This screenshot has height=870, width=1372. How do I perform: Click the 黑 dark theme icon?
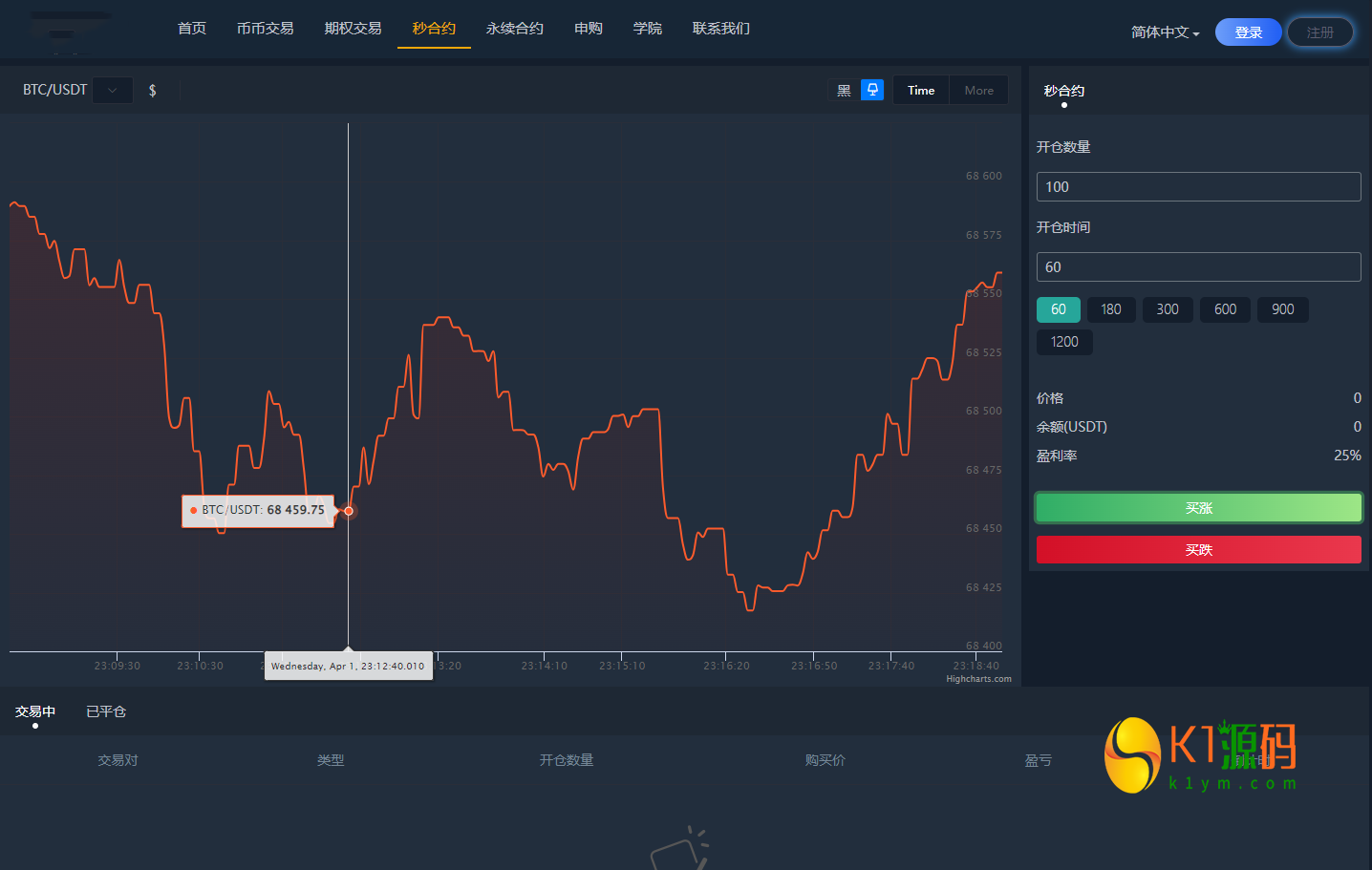[x=844, y=89]
